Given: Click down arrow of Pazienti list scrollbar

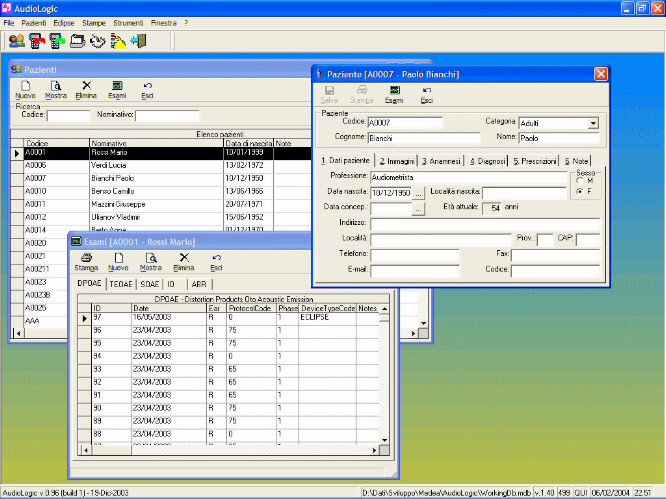Looking at the screenshot, I should [x=423, y=324].
